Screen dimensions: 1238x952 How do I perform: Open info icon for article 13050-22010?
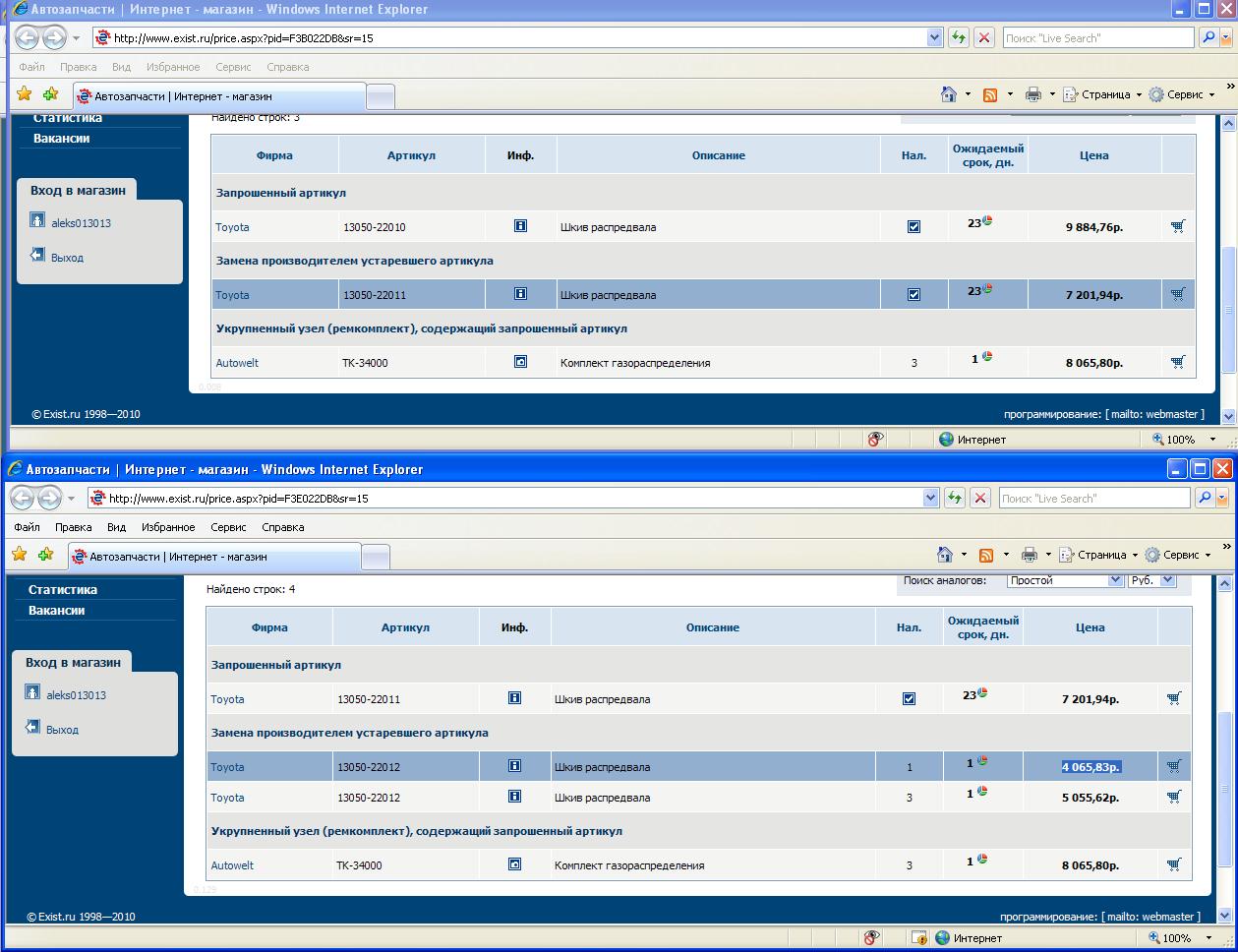(x=520, y=226)
